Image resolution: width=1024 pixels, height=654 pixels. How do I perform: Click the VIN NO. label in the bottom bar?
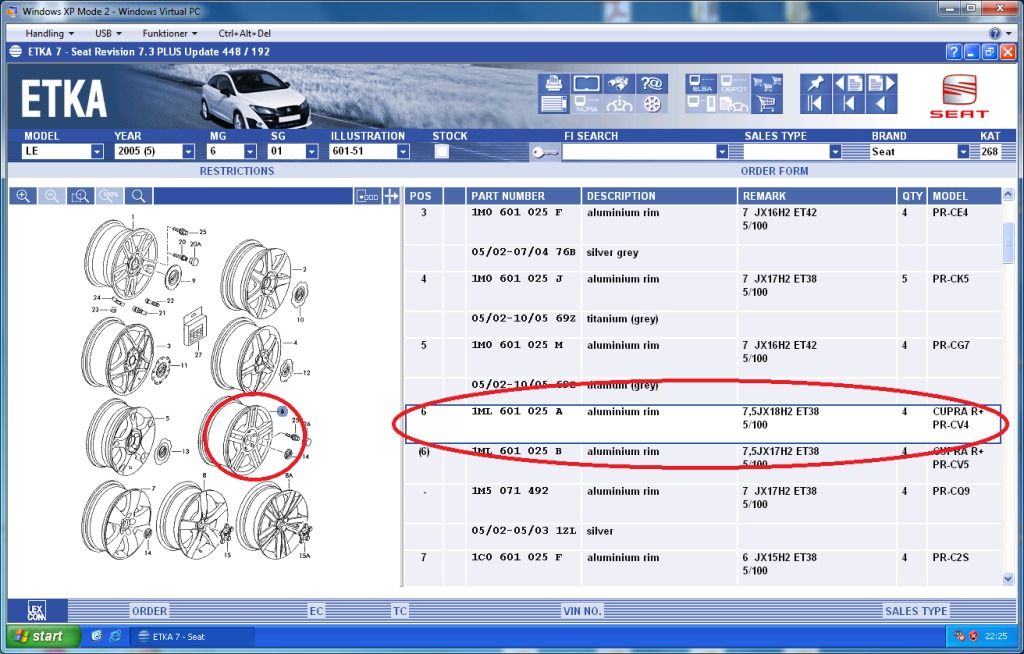click(582, 611)
